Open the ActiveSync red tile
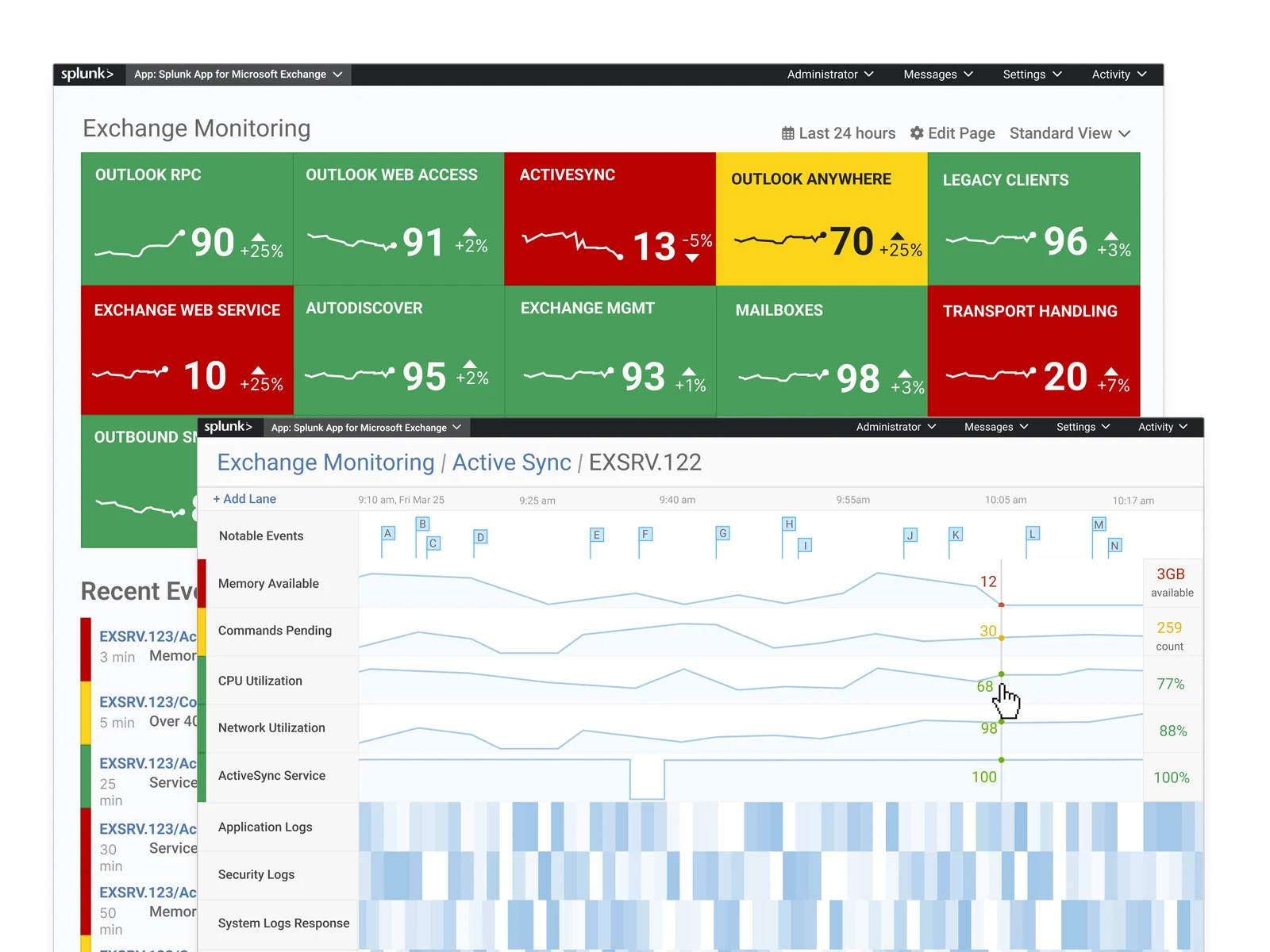Image resolution: width=1270 pixels, height=952 pixels. point(610,219)
